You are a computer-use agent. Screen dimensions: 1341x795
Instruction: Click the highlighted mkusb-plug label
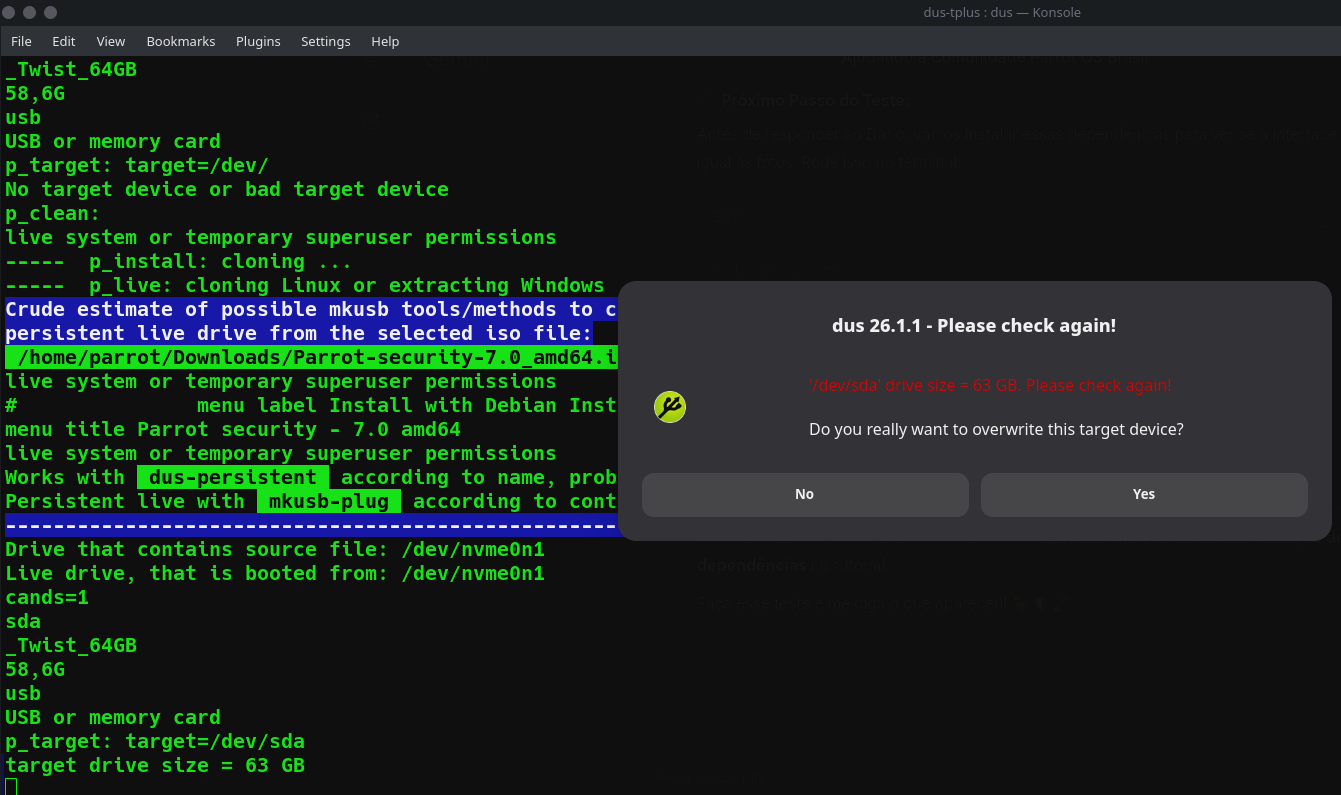pos(329,501)
